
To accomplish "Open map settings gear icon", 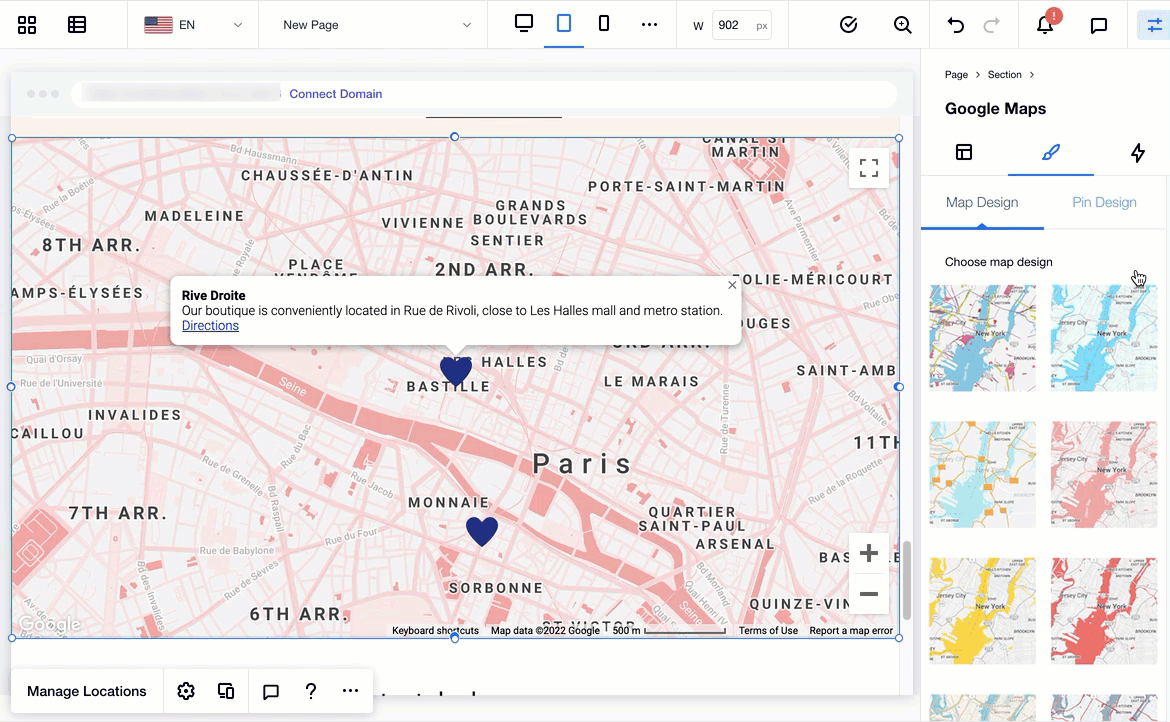I will [186, 691].
